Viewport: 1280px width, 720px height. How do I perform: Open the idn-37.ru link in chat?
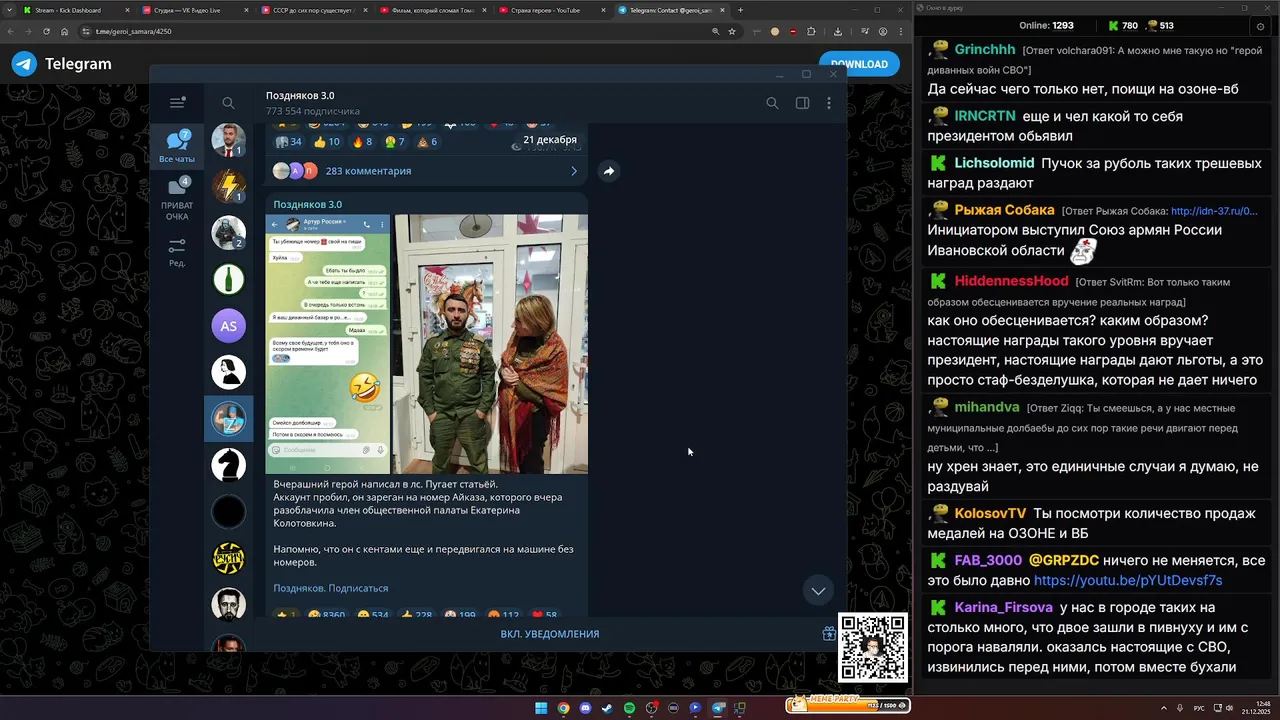coord(1214,211)
